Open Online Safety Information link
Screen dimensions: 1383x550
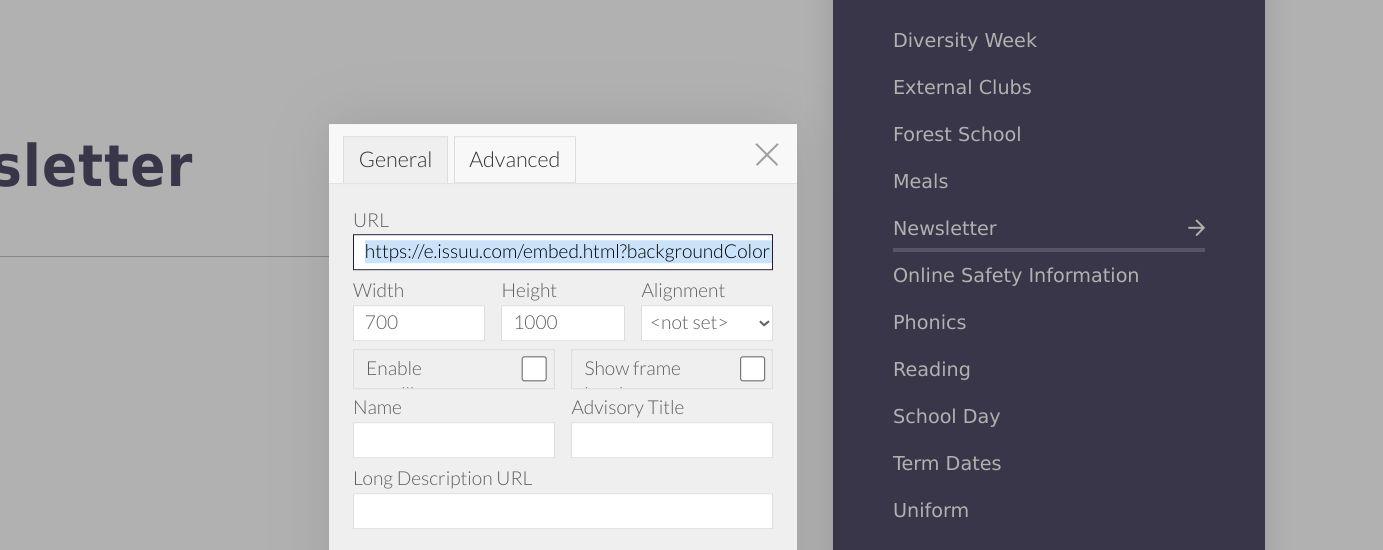pyautogui.click(x=1015, y=276)
